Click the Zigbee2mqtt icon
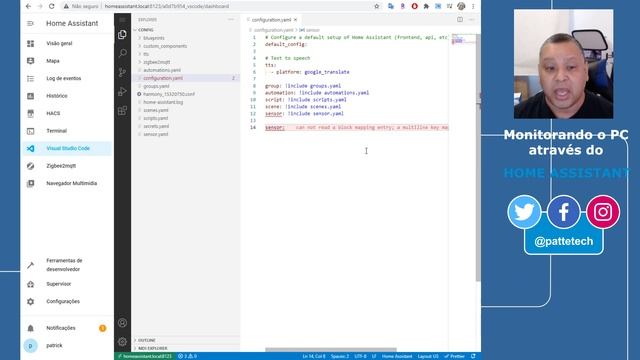This screenshot has height=360, width=640. point(31,166)
